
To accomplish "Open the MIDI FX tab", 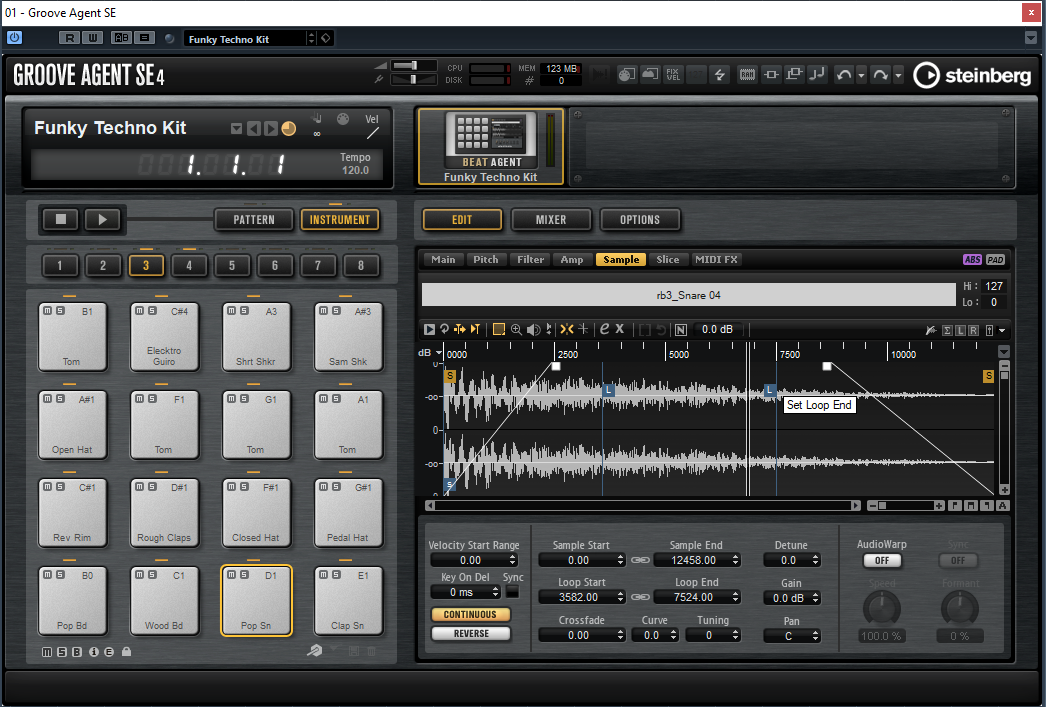I will [x=715, y=259].
